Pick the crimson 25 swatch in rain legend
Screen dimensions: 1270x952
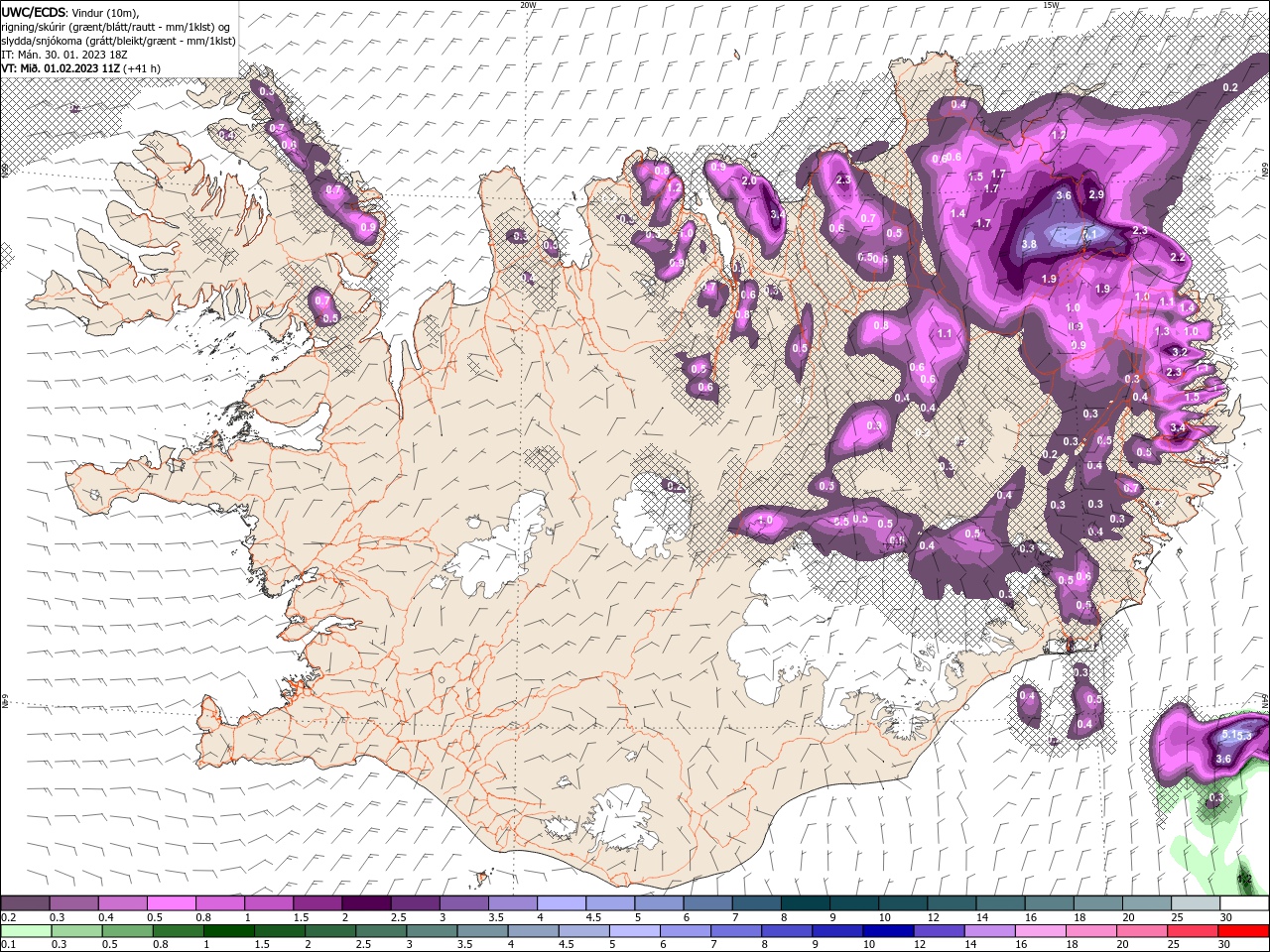click(1193, 930)
